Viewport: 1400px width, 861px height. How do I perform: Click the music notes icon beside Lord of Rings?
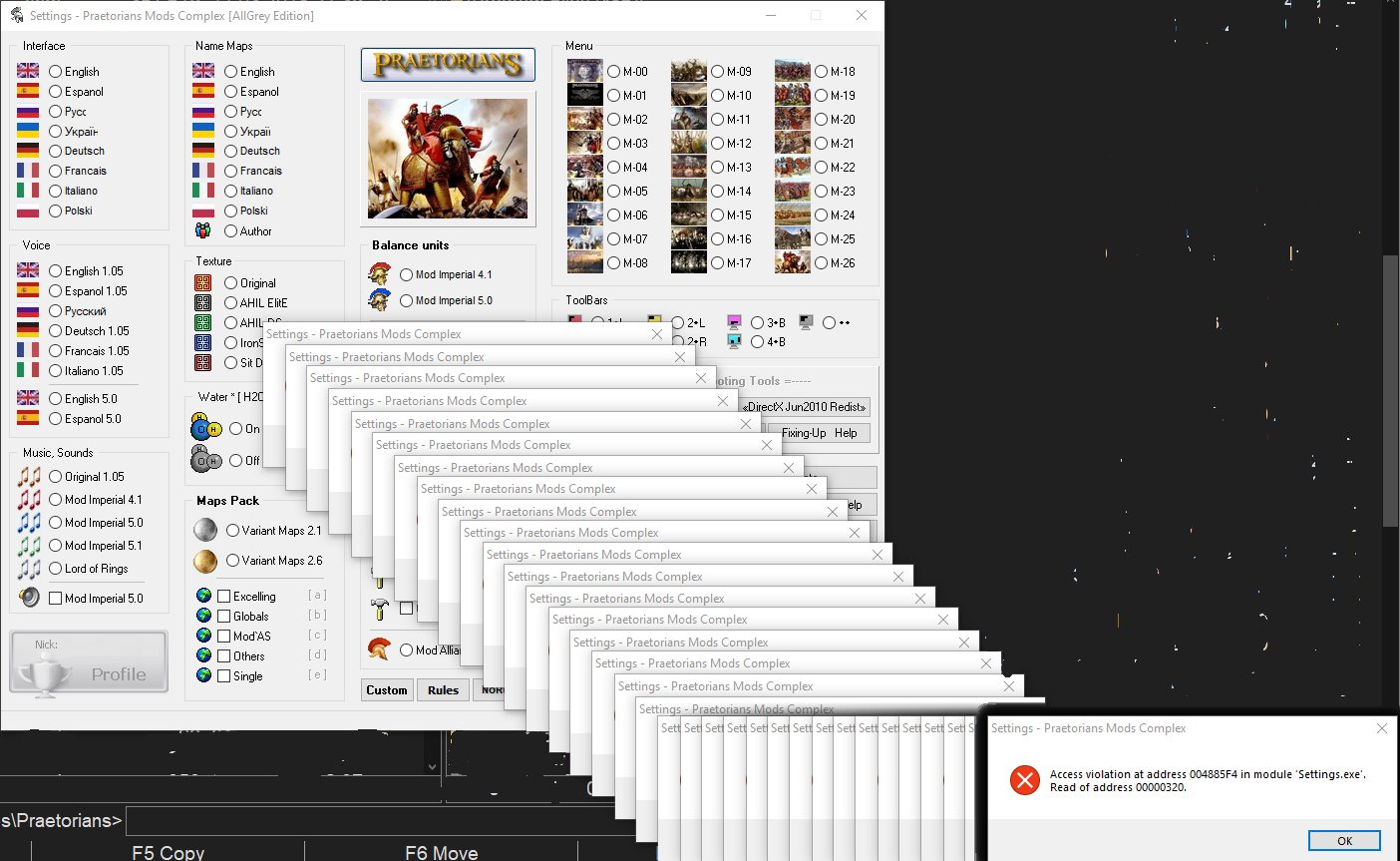coord(29,568)
